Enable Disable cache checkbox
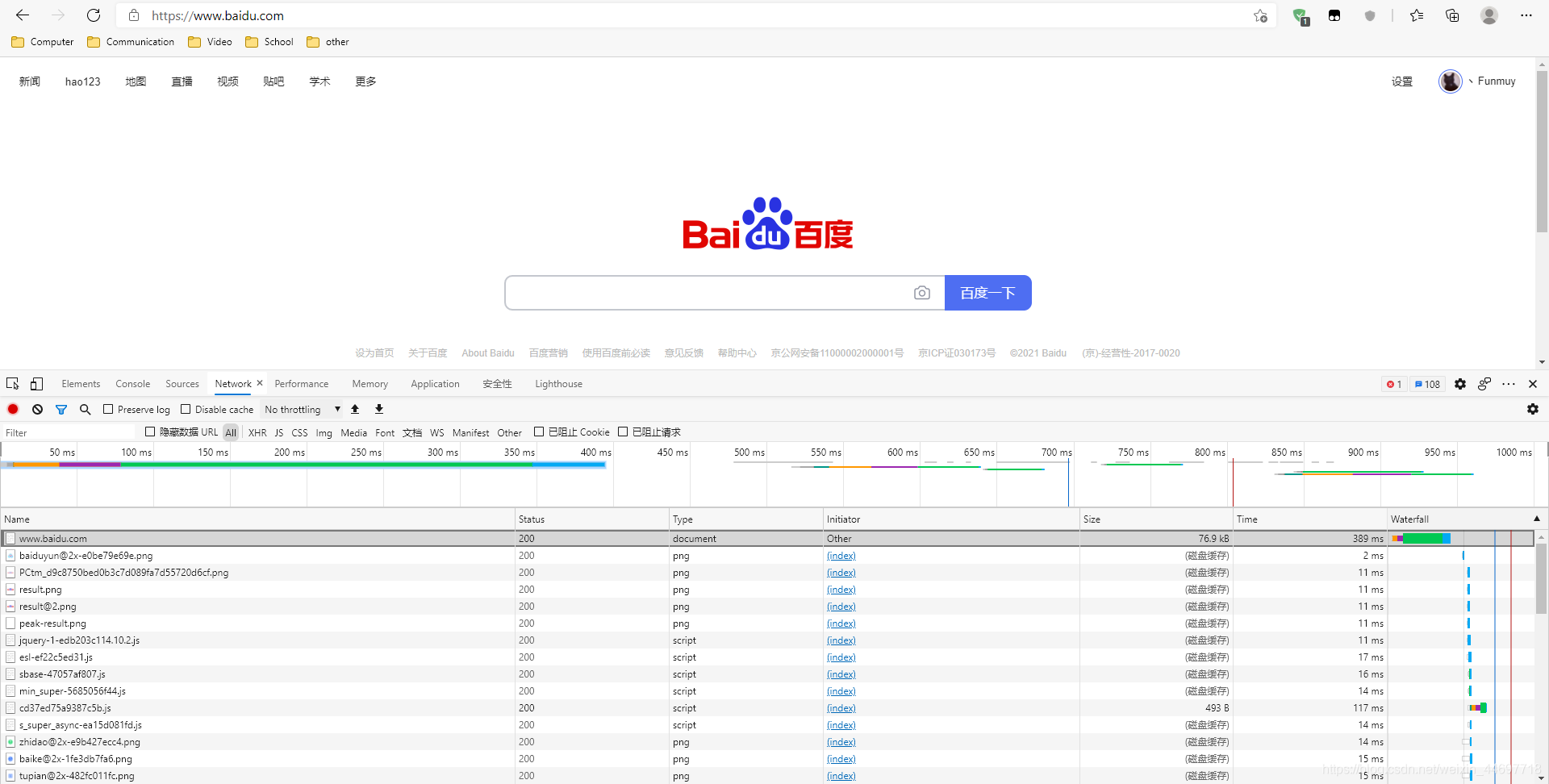The width and height of the screenshot is (1549, 784). point(186,409)
